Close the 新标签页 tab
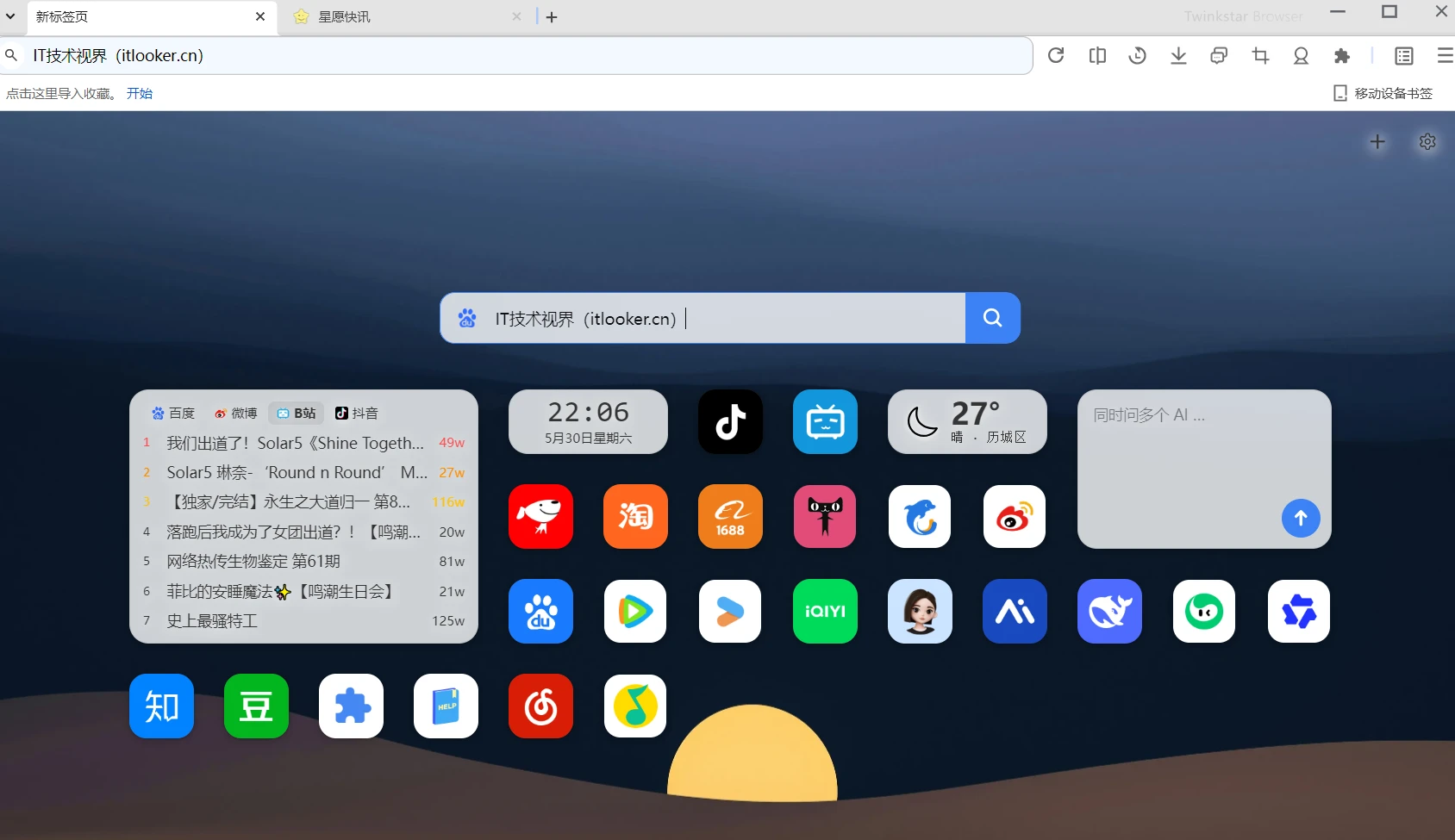 260,16
